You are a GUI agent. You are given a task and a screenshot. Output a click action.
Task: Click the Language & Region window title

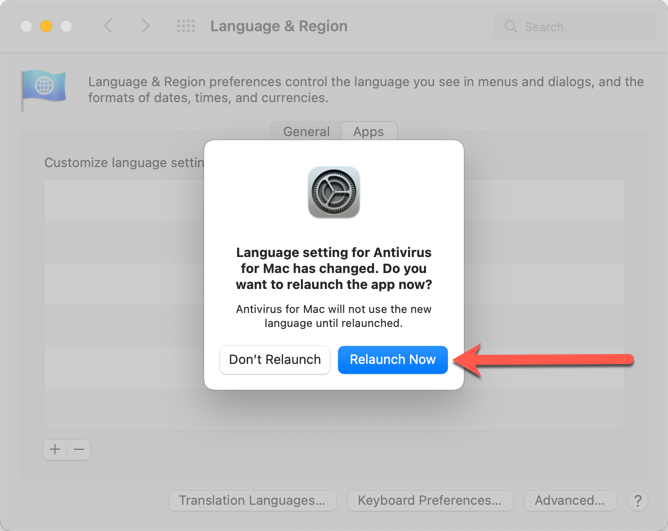tap(279, 26)
